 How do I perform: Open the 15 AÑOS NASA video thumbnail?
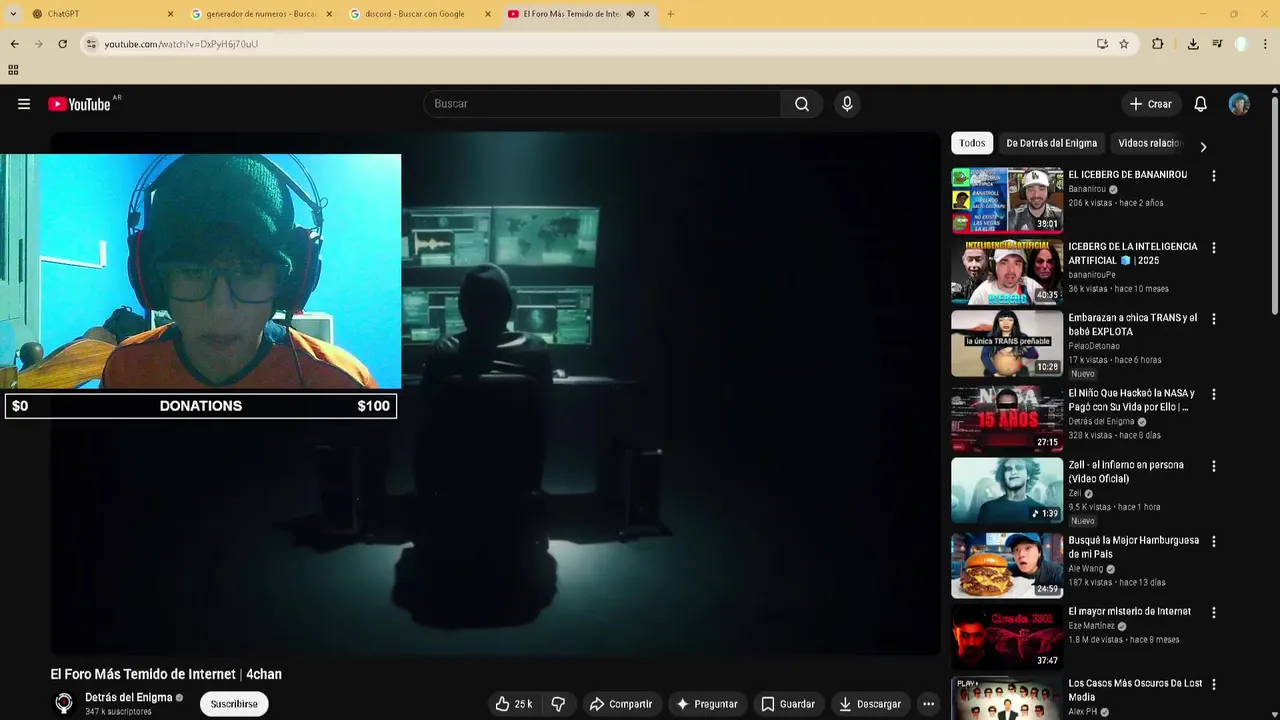1007,418
